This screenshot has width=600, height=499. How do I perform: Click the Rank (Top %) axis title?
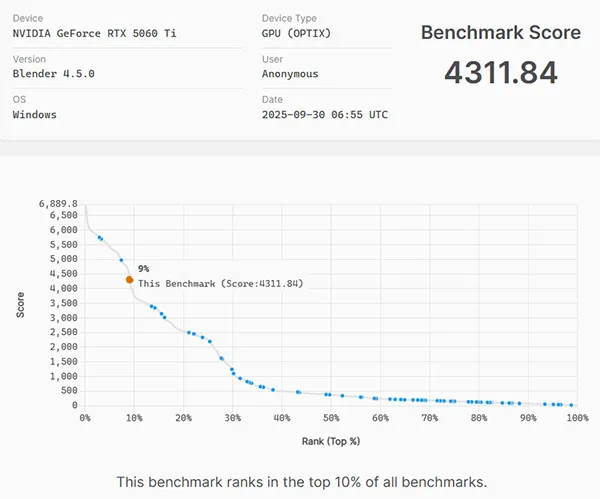(330, 440)
